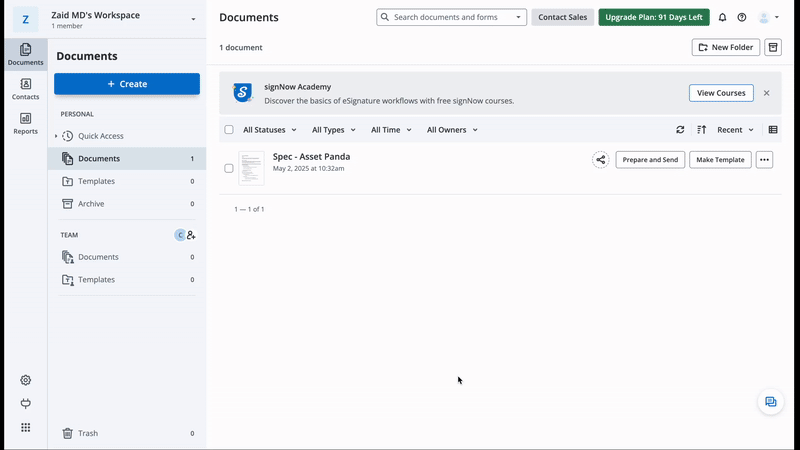Open the help question mark icon
The width and height of the screenshot is (800, 450).
pos(742,17)
